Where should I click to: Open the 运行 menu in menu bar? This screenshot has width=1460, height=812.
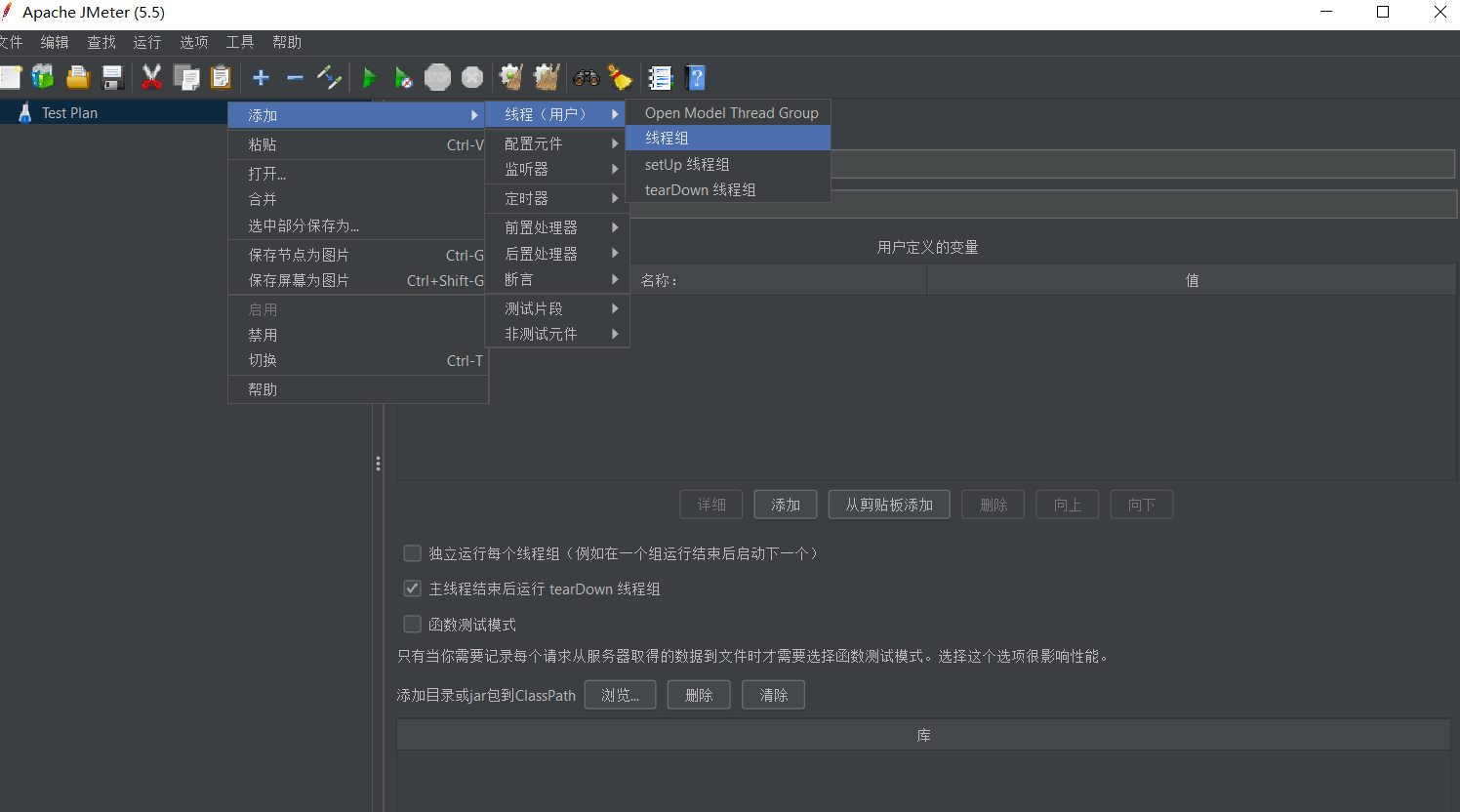coord(147,42)
